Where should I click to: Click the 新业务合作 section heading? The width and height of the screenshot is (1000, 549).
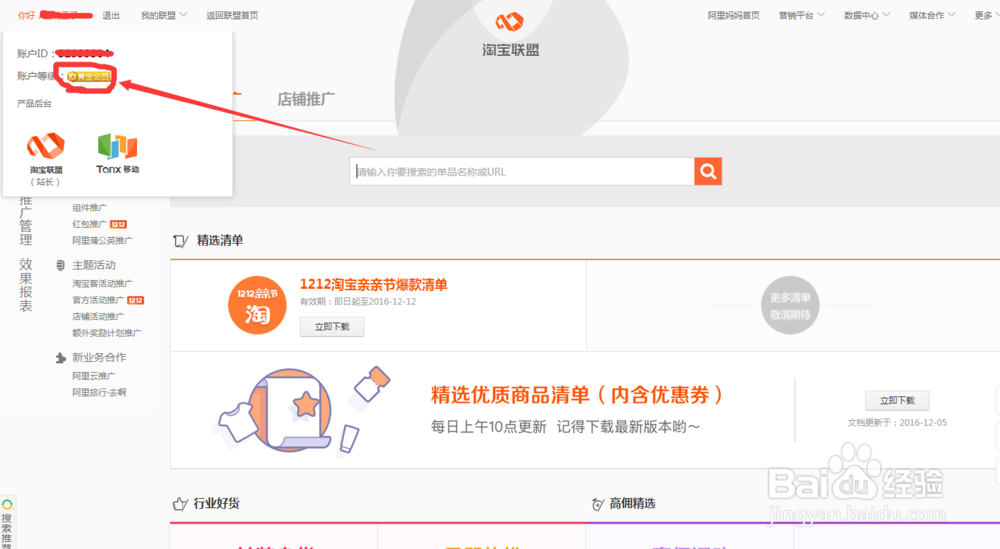99,358
